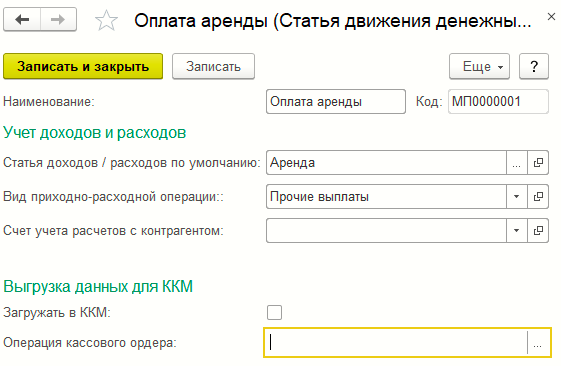Screen dimensions: 561x366
Task: Click the Записать button
Action: tap(214, 66)
